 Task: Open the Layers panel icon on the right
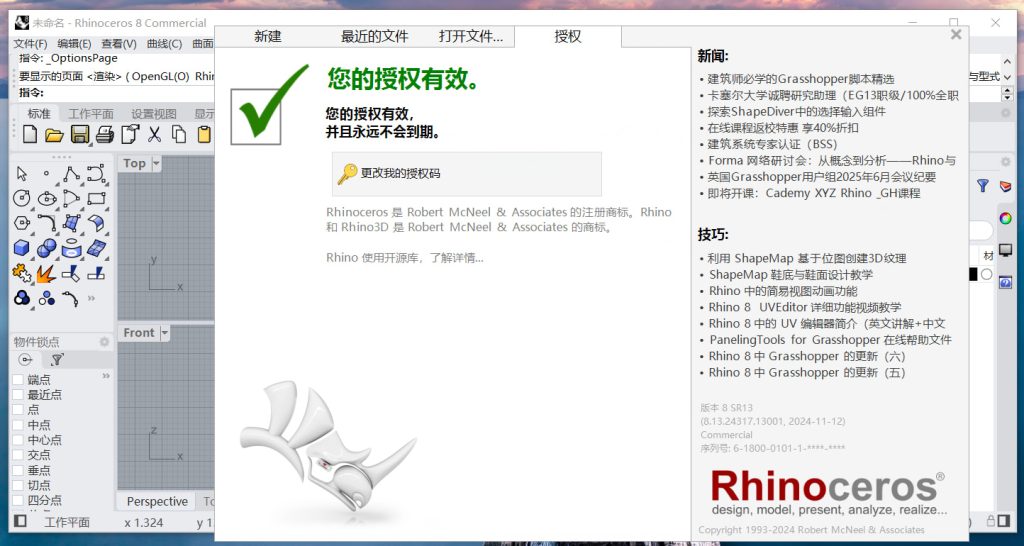(x=1005, y=187)
